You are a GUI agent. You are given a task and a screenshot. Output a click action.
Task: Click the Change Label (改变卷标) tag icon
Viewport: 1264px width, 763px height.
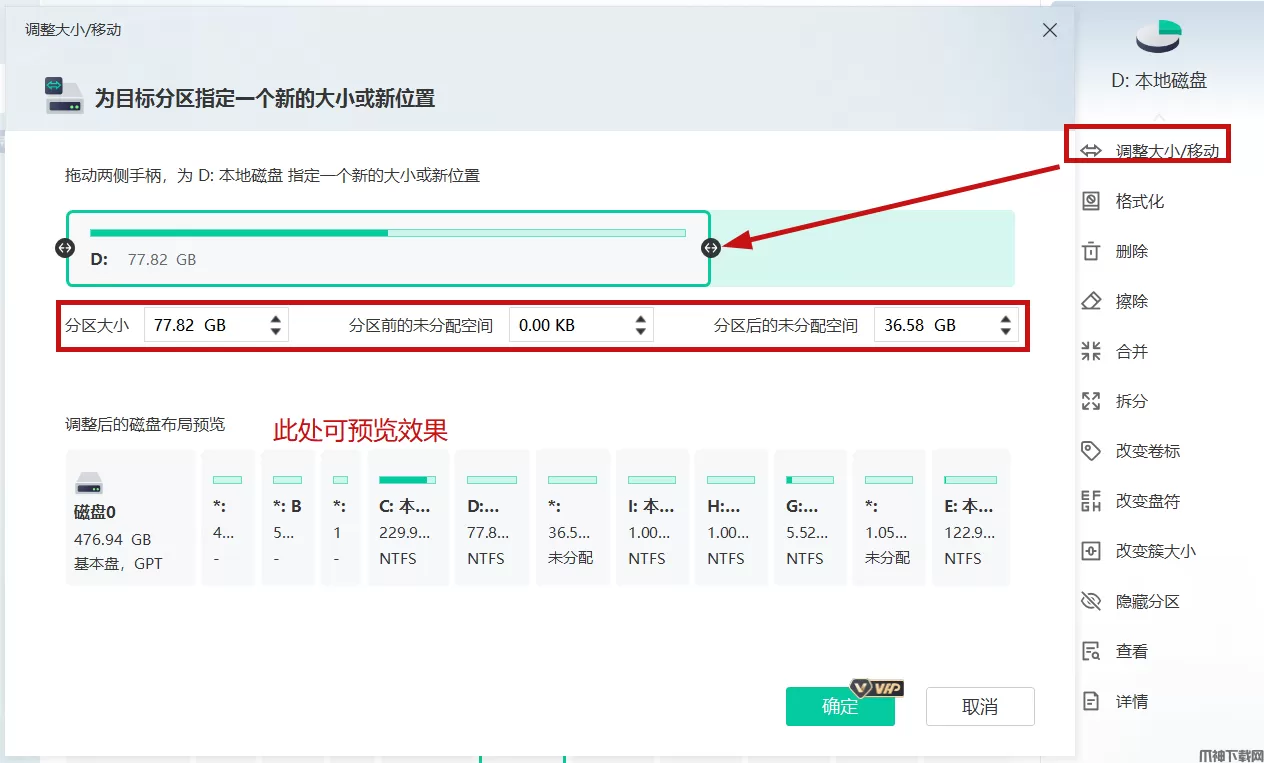coord(1091,451)
